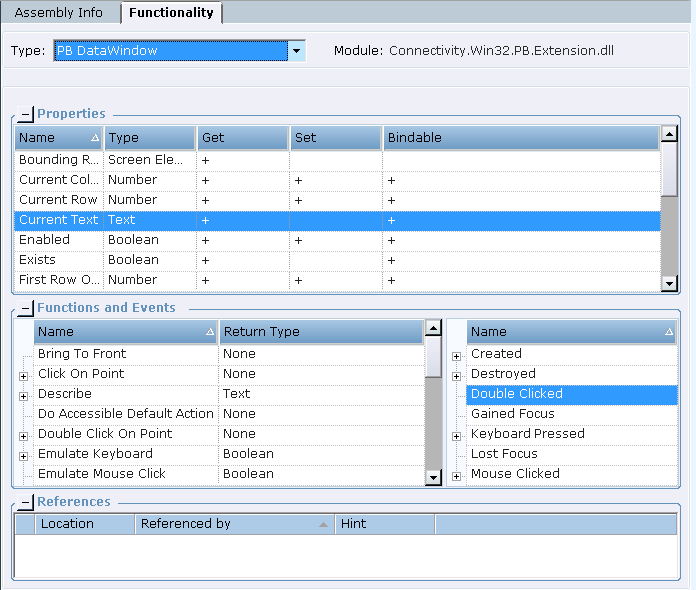Open the Type dropdown arrow

pos(297,51)
